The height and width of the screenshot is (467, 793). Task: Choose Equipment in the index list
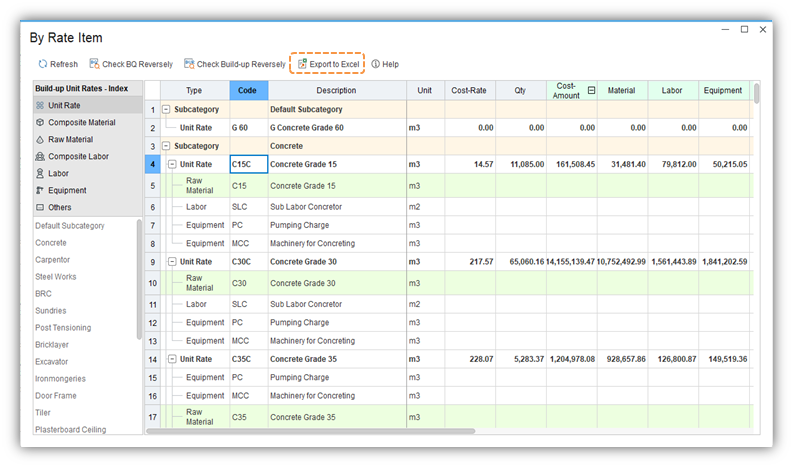tap(67, 190)
